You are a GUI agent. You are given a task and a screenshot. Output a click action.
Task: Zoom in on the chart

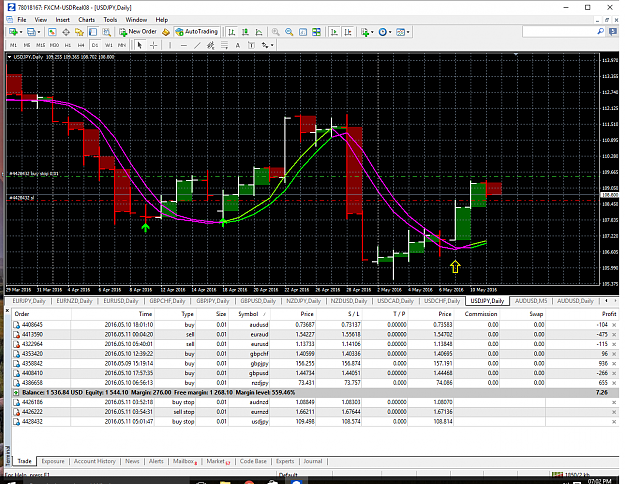point(275,32)
